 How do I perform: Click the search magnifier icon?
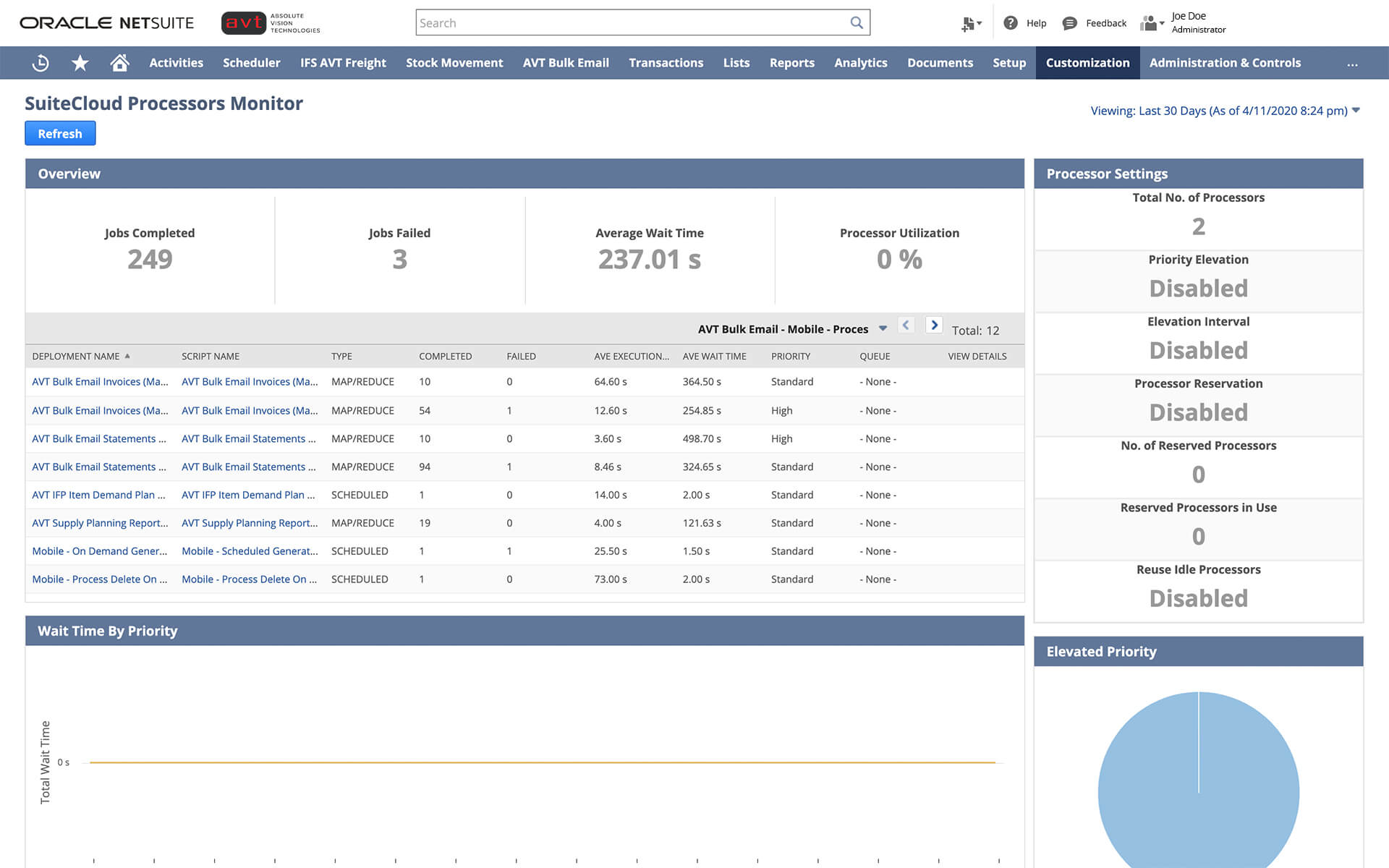[857, 22]
